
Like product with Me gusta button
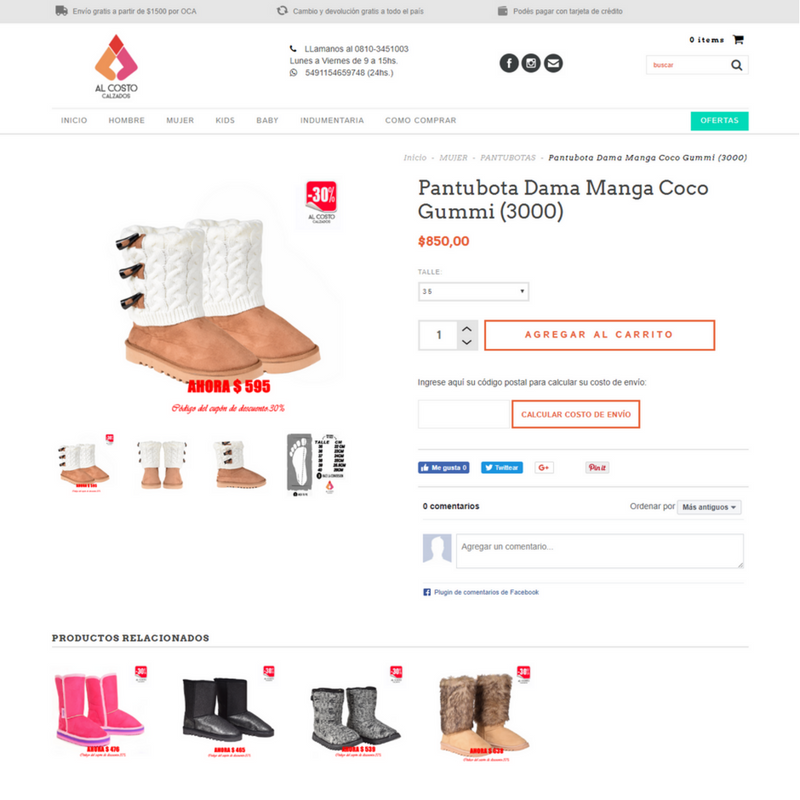pyautogui.click(x=443, y=467)
